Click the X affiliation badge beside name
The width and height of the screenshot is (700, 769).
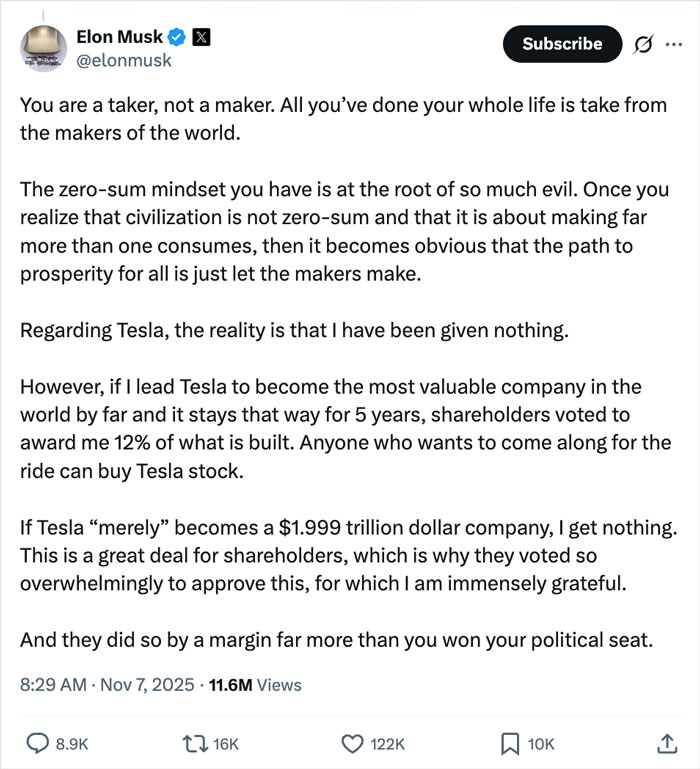coord(200,38)
